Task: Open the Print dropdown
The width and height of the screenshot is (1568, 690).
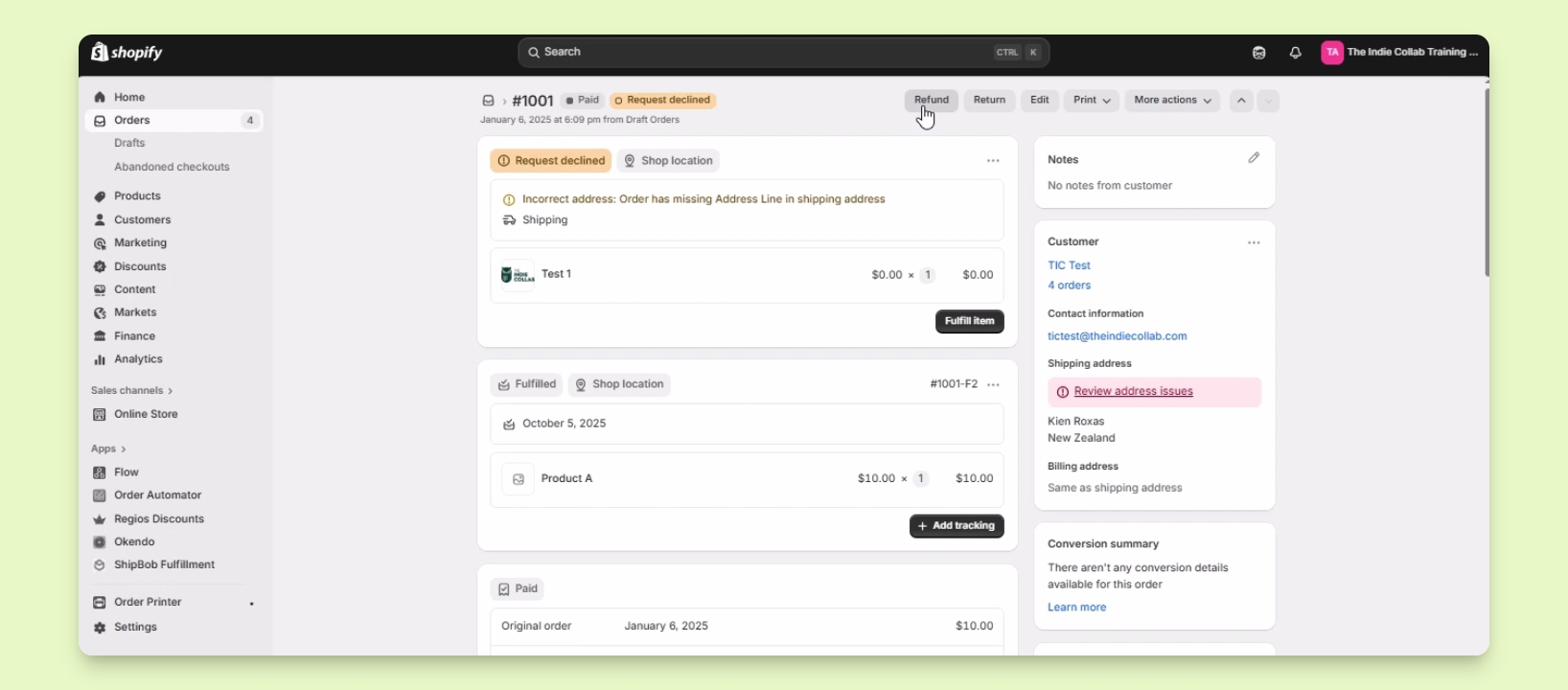Action: (x=1092, y=101)
